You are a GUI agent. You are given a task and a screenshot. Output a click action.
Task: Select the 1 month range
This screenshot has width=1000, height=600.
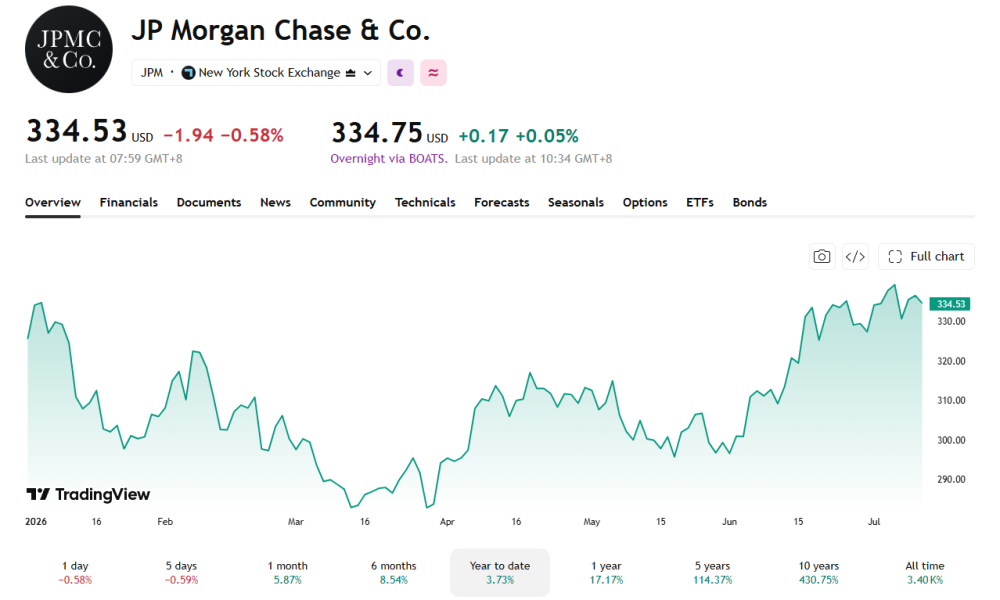coord(288,573)
